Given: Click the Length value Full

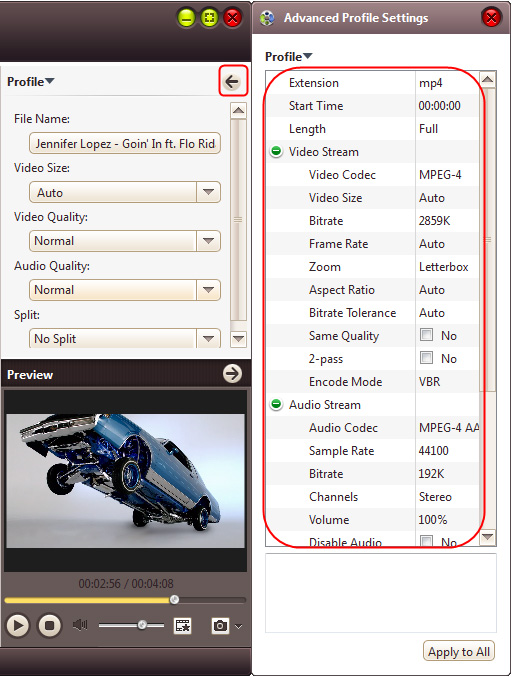Looking at the screenshot, I should (x=428, y=129).
